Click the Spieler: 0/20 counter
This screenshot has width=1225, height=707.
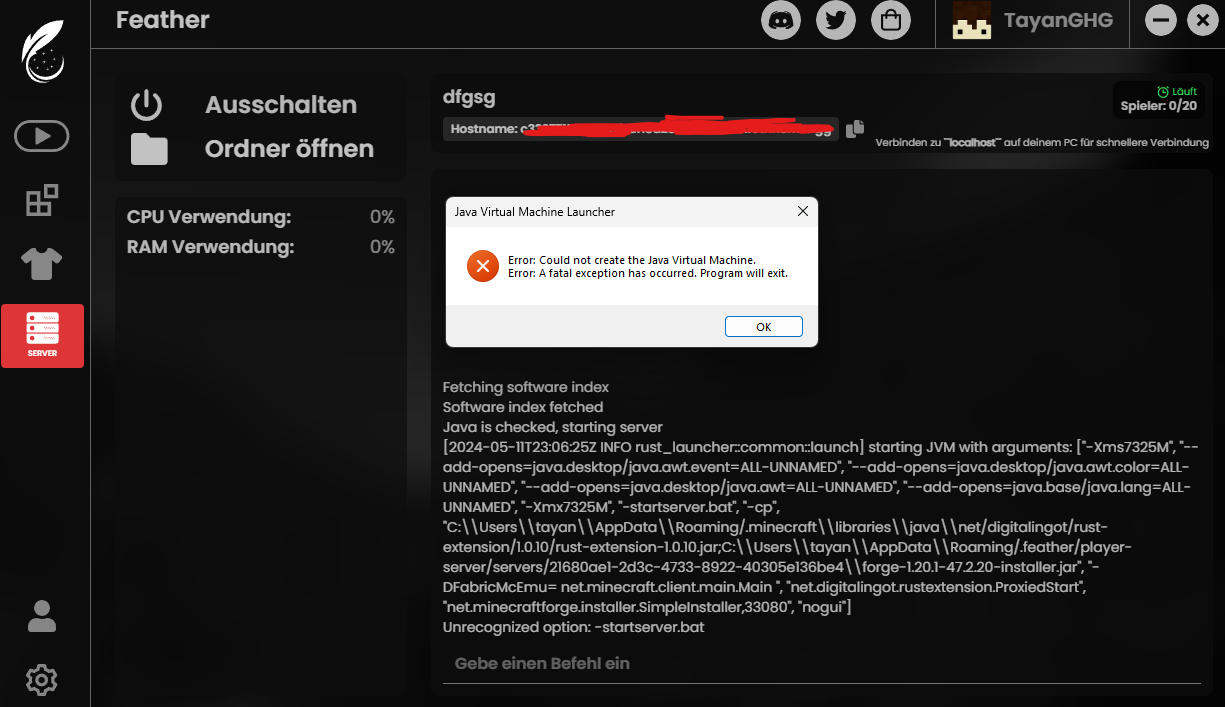[x=1159, y=106]
